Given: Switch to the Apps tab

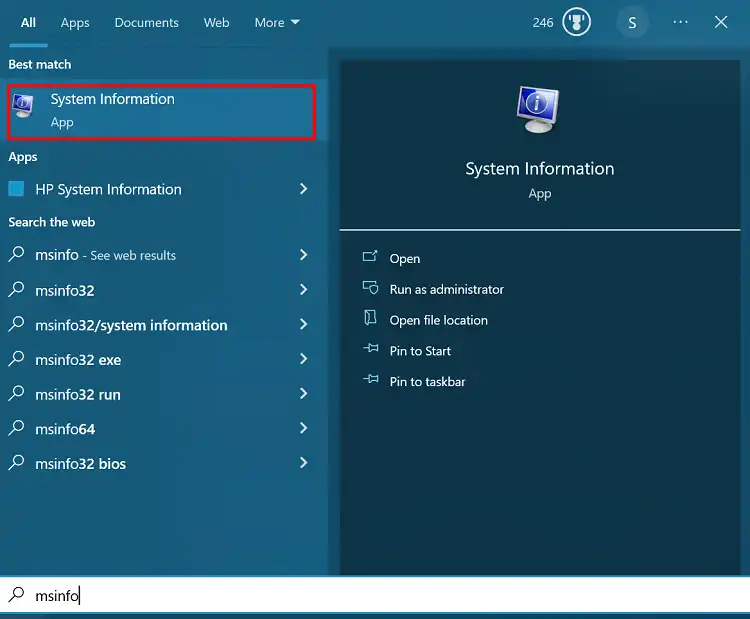Looking at the screenshot, I should pos(75,22).
